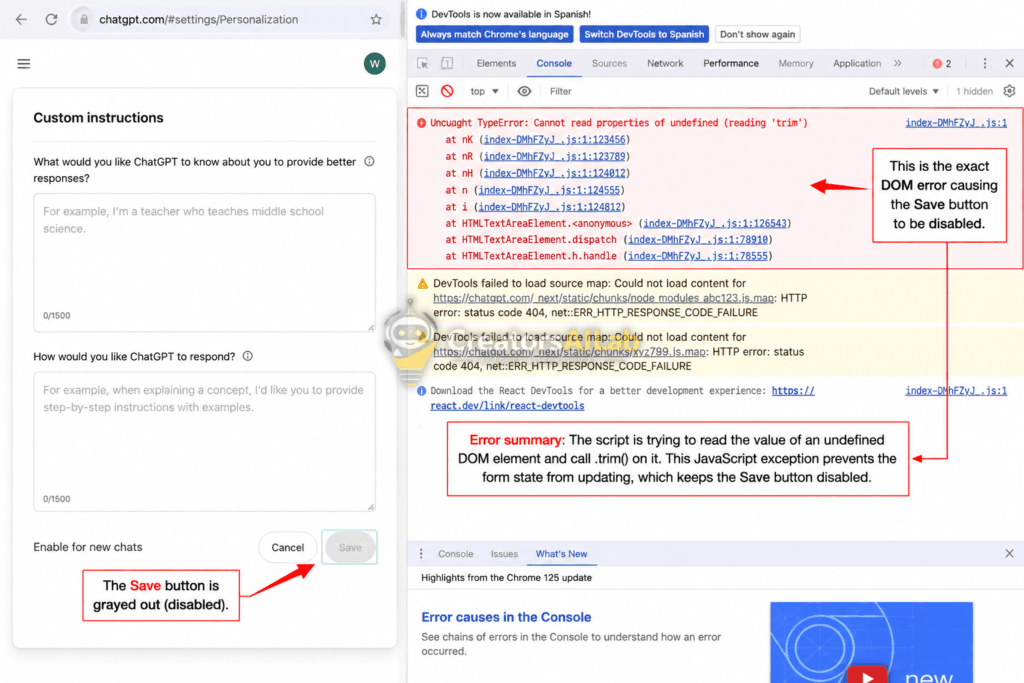The image size is (1024, 683).
Task: Click the 'know about you' text area
Action: click(204, 262)
